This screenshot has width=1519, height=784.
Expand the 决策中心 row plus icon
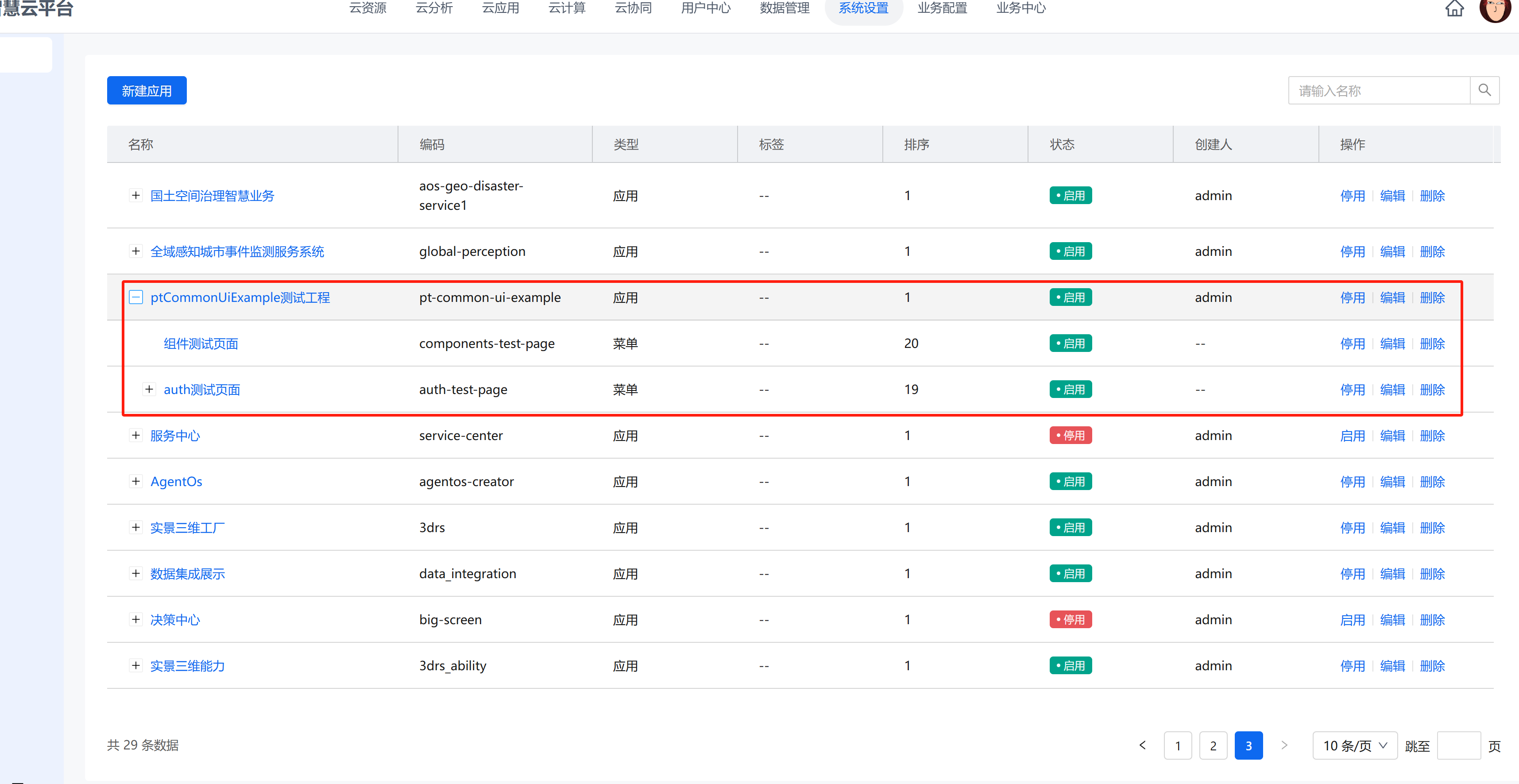135,619
